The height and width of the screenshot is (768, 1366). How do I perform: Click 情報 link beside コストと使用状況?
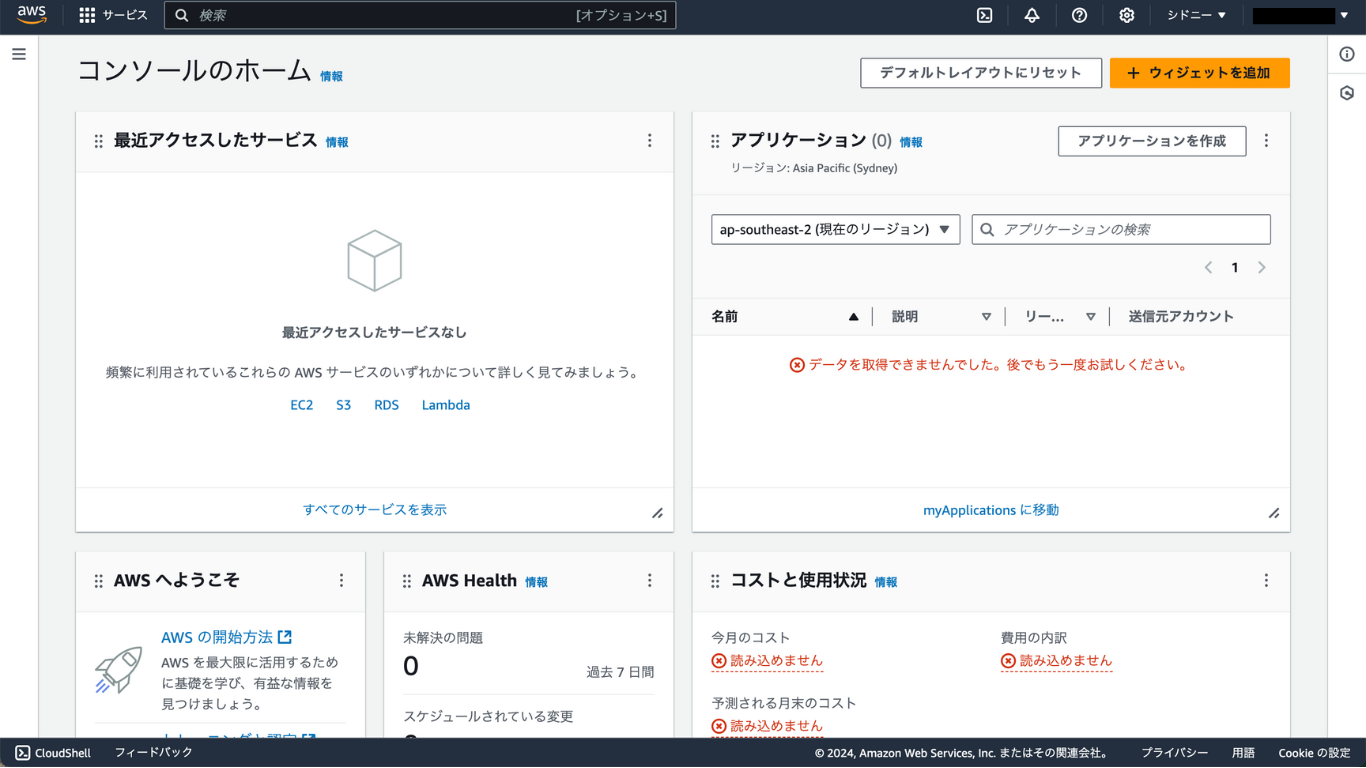click(886, 582)
